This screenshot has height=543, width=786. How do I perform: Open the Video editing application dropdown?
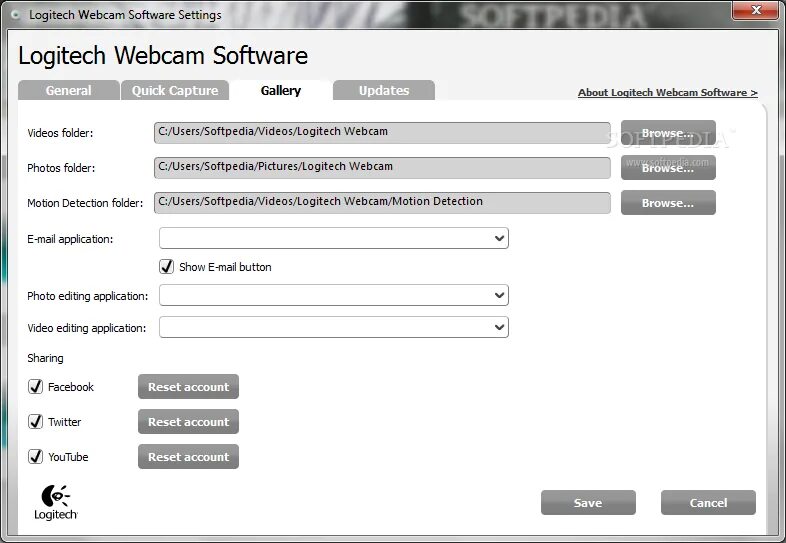(334, 327)
